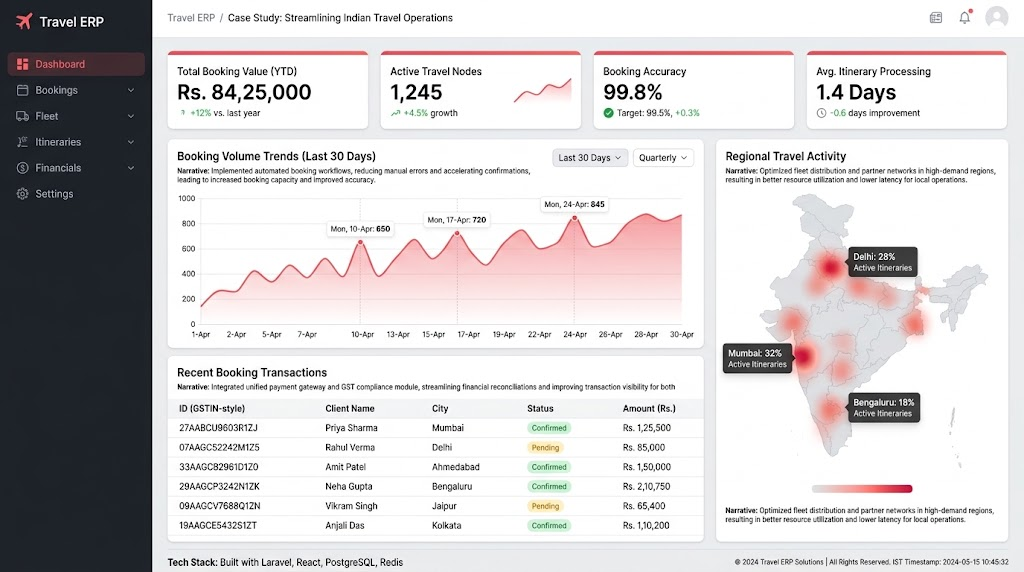Viewport: 1024px width, 572px height.
Task: Open the user profile avatar
Action: 997,17
